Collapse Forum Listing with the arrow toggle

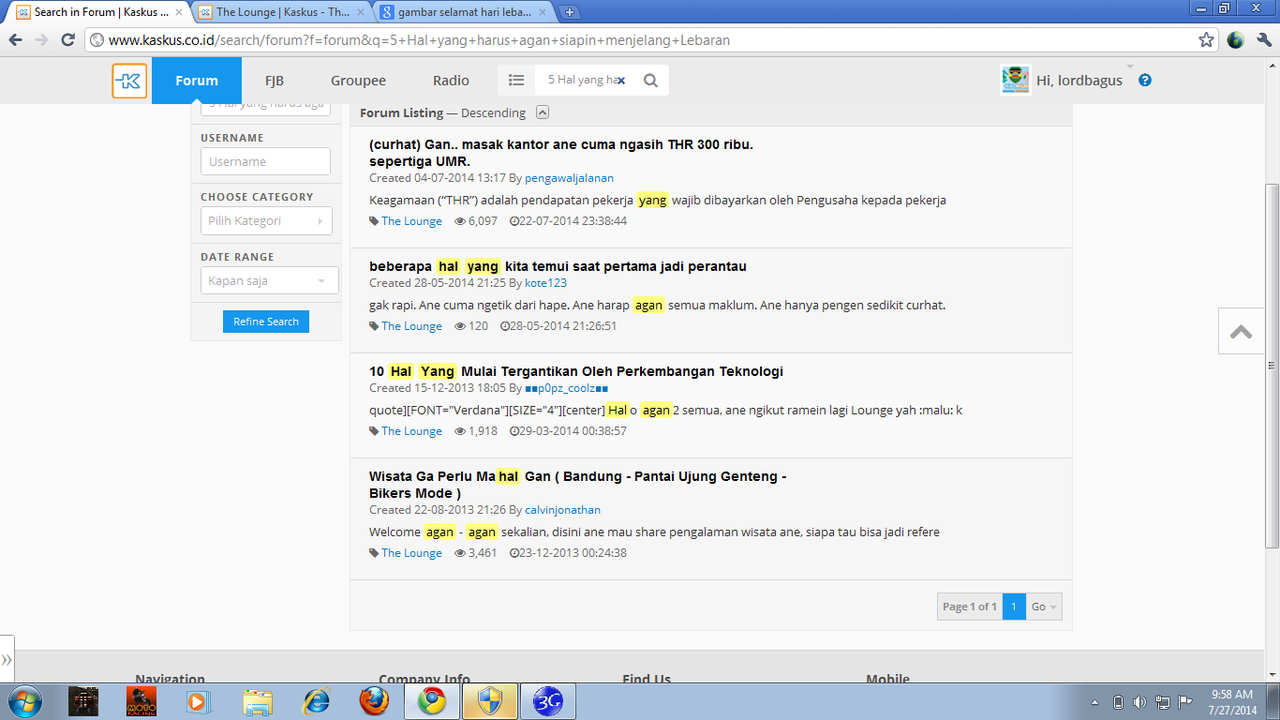[542, 112]
